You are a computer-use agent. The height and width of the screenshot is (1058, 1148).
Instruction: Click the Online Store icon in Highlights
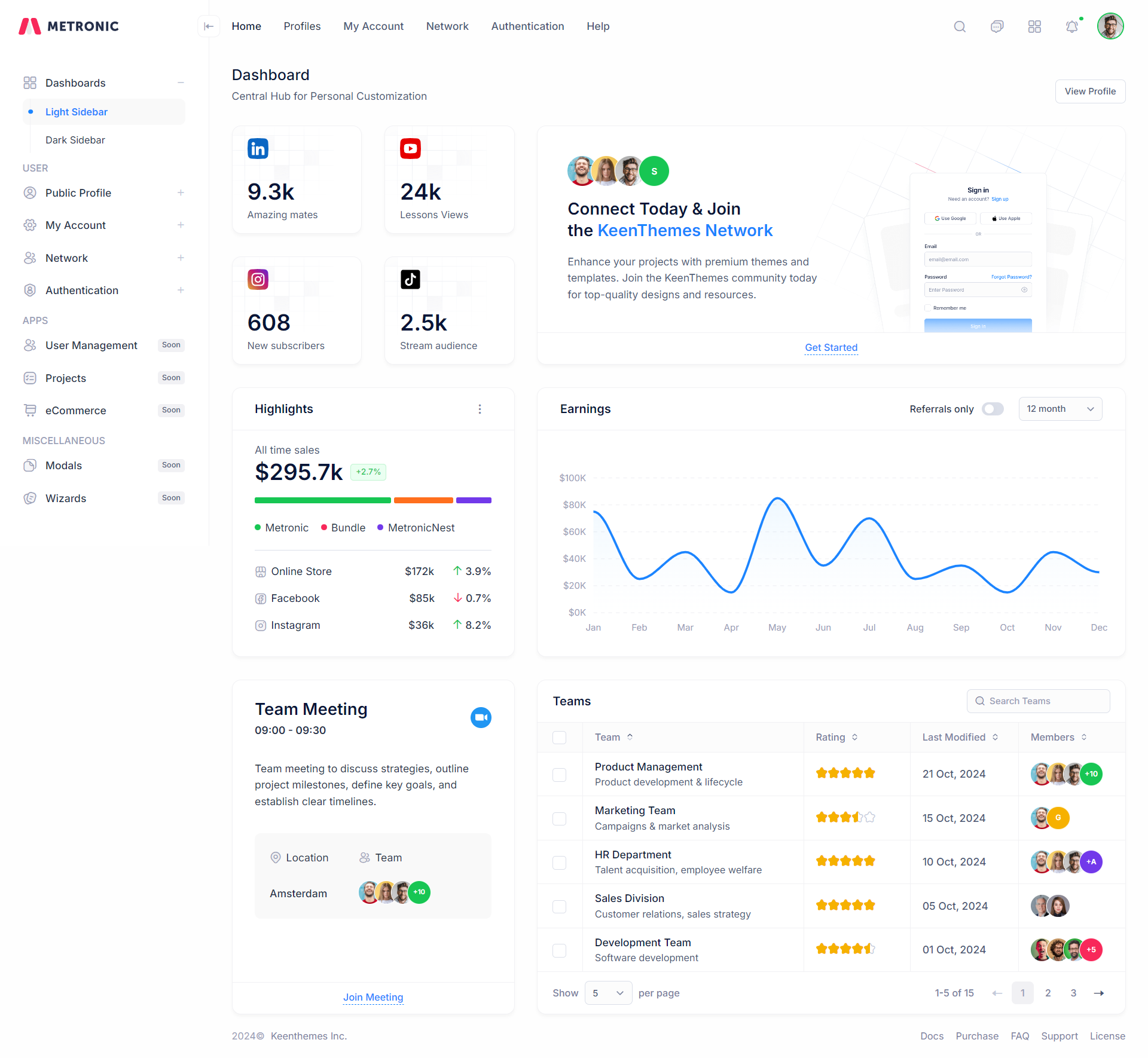pyautogui.click(x=261, y=571)
